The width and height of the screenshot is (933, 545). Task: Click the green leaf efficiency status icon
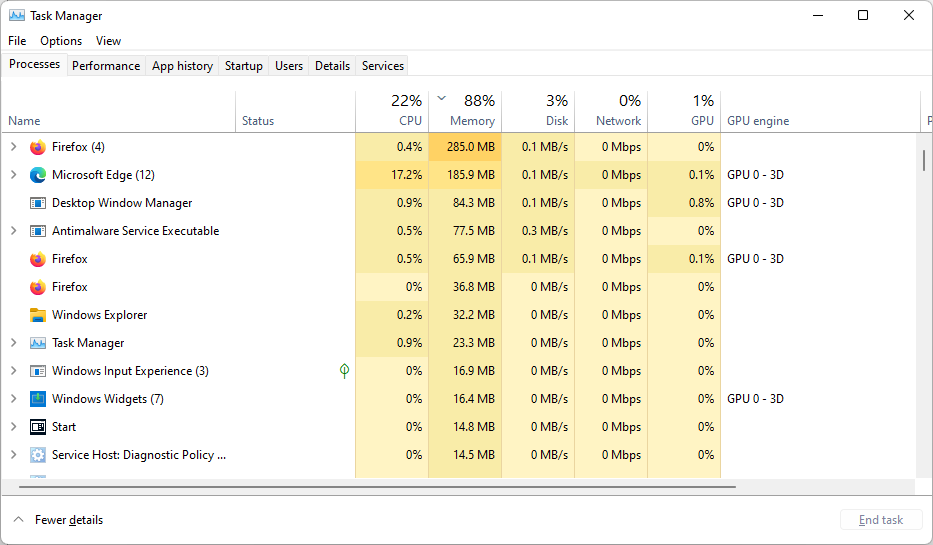(x=344, y=371)
